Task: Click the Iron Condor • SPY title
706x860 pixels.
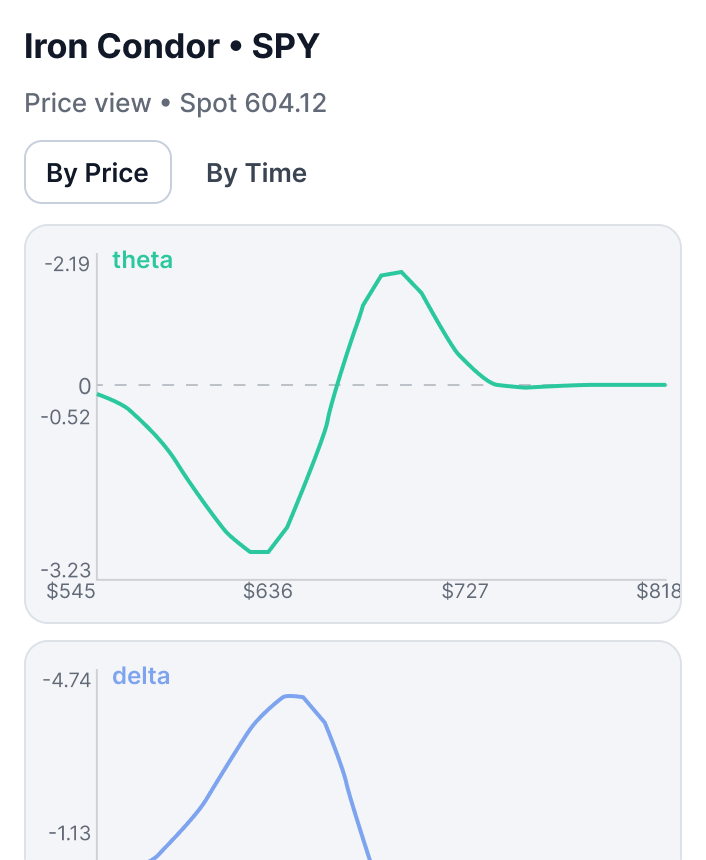Action: click(172, 47)
